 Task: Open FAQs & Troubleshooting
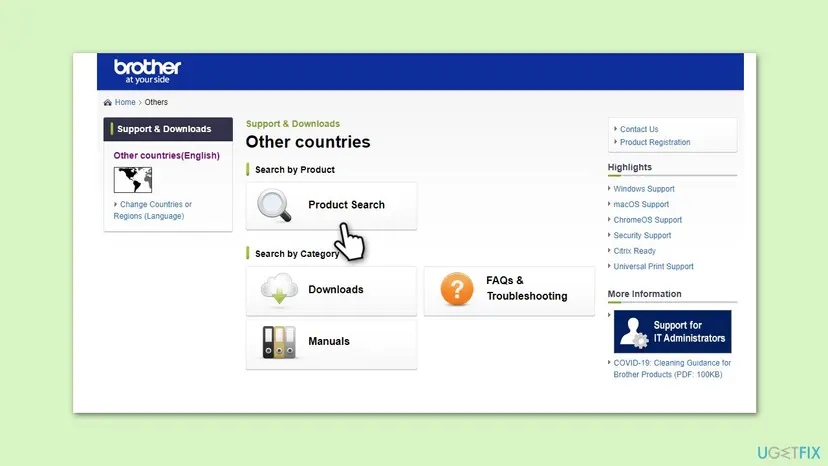(x=509, y=291)
